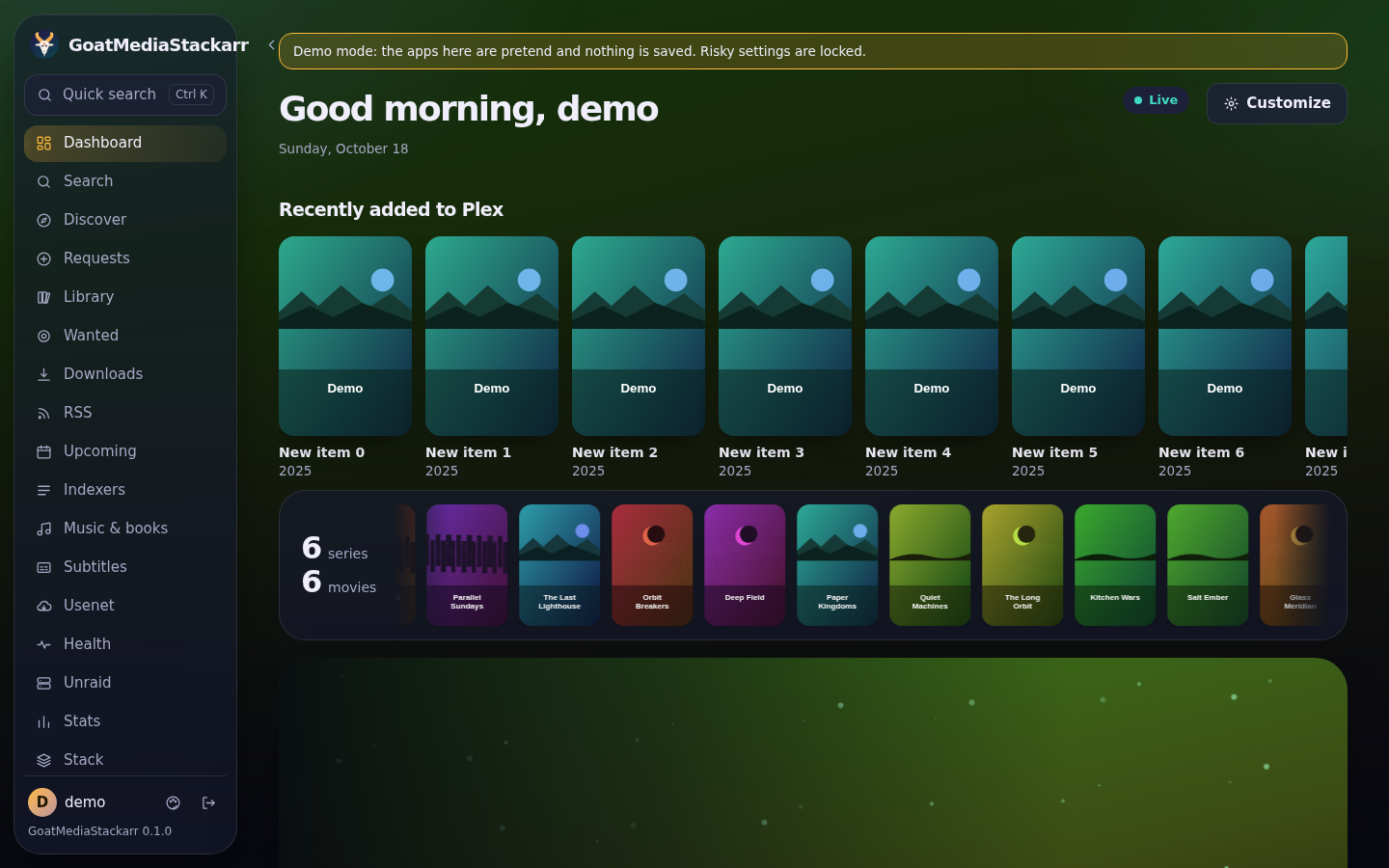1389x868 pixels.
Task: Log out using the sign-out arrow icon
Action: click(x=208, y=802)
